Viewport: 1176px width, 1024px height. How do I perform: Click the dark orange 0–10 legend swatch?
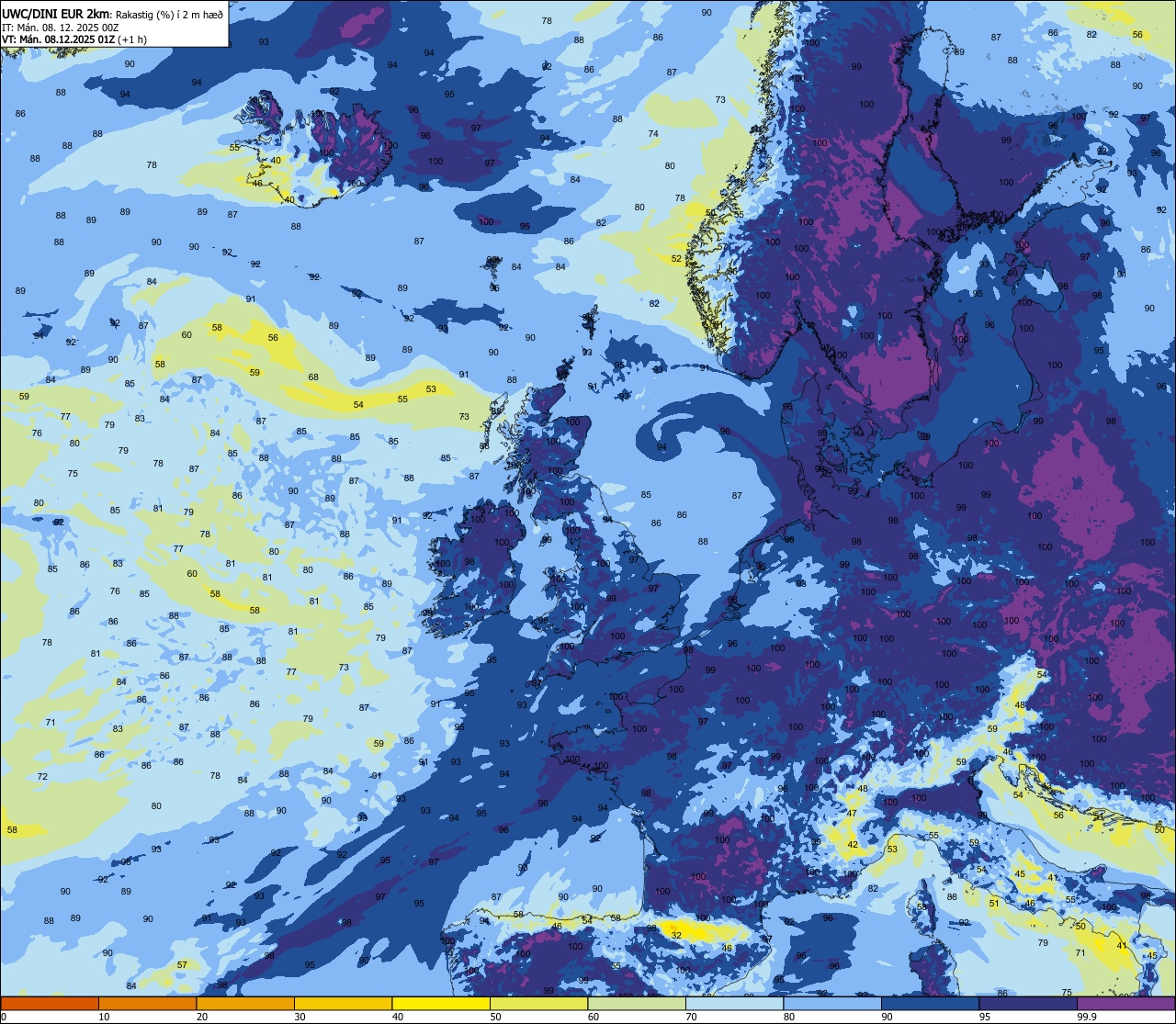click(50, 1003)
